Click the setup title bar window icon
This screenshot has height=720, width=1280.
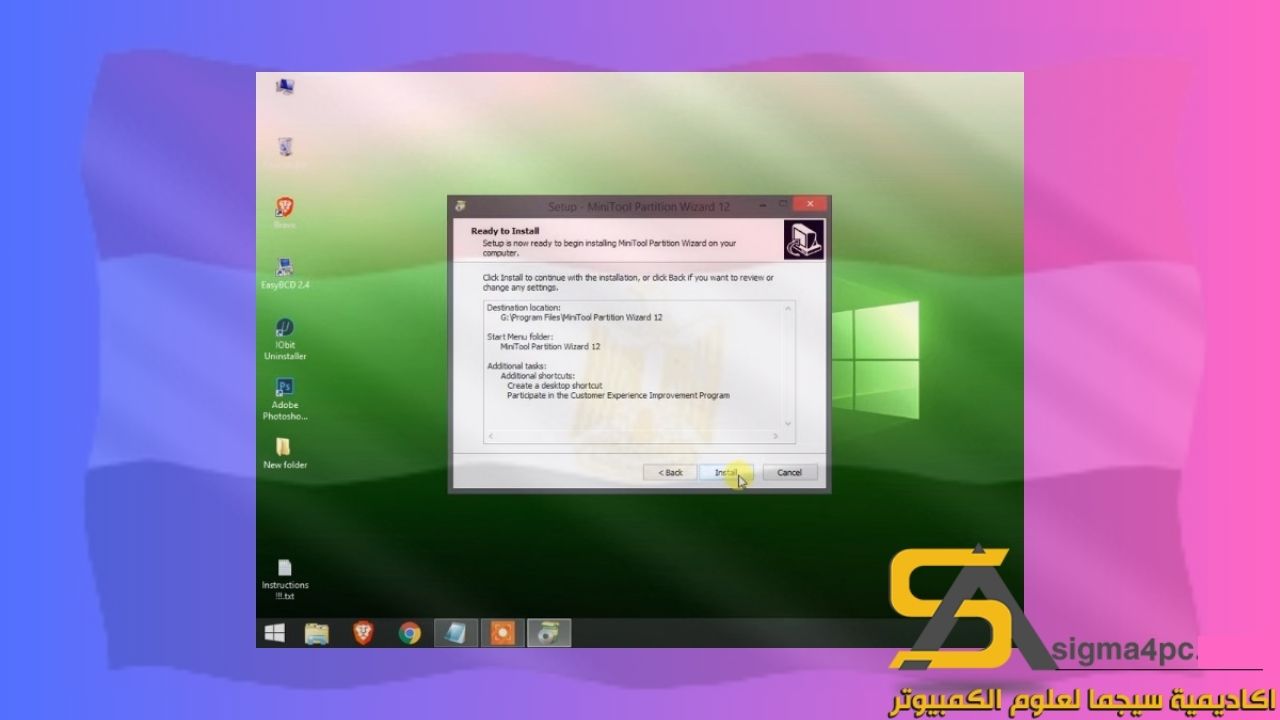click(x=460, y=206)
